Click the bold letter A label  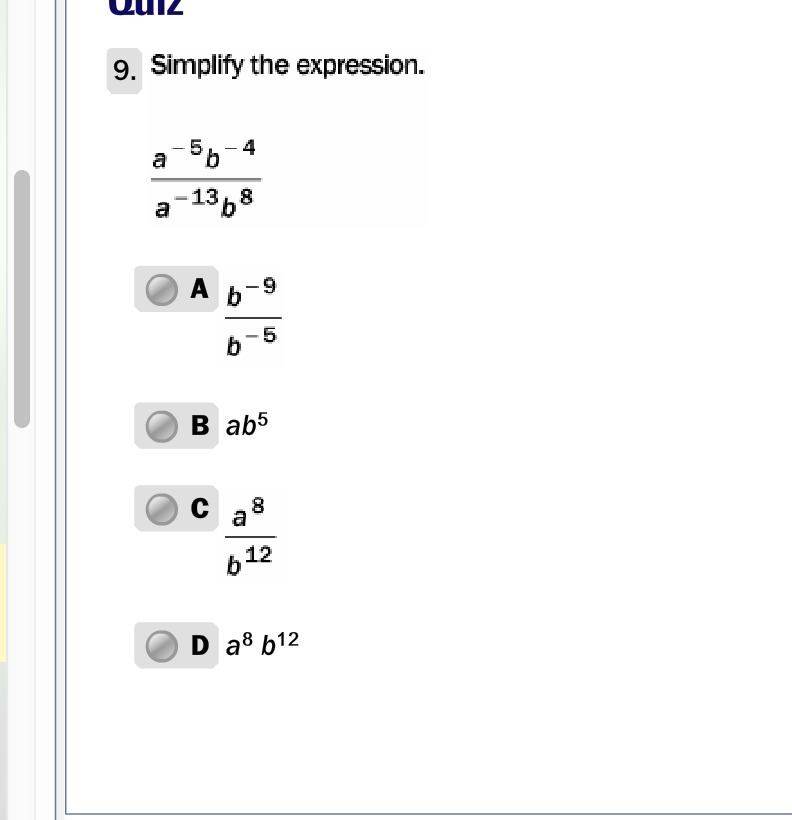(x=199, y=289)
